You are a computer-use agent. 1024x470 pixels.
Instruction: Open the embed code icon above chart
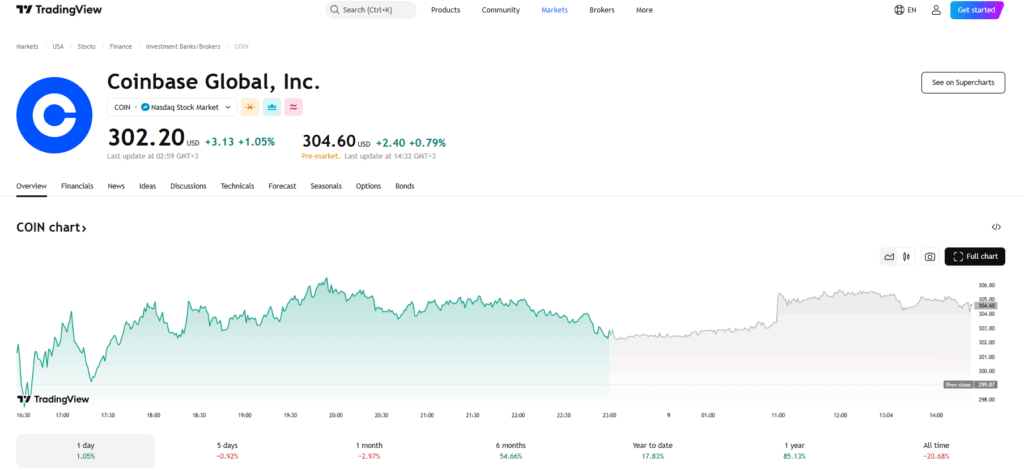pyautogui.click(x=996, y=227)
